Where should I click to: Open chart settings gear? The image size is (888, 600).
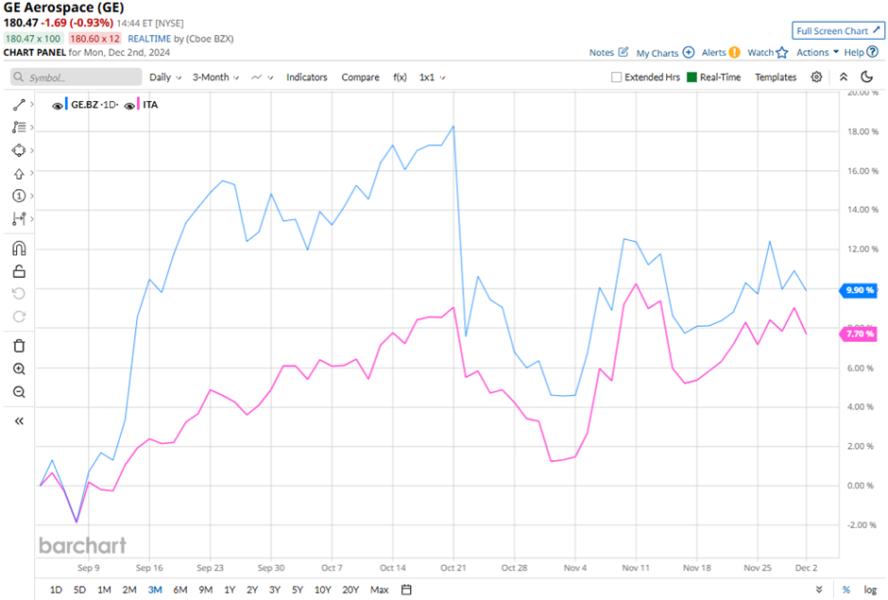[x=816, y=76]
